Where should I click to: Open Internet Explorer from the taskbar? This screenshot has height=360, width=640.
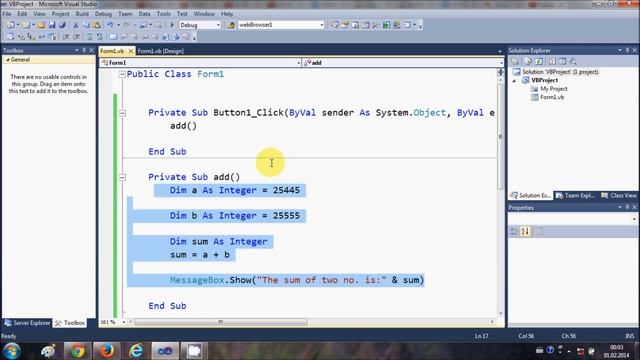click(x=136, y=351)
